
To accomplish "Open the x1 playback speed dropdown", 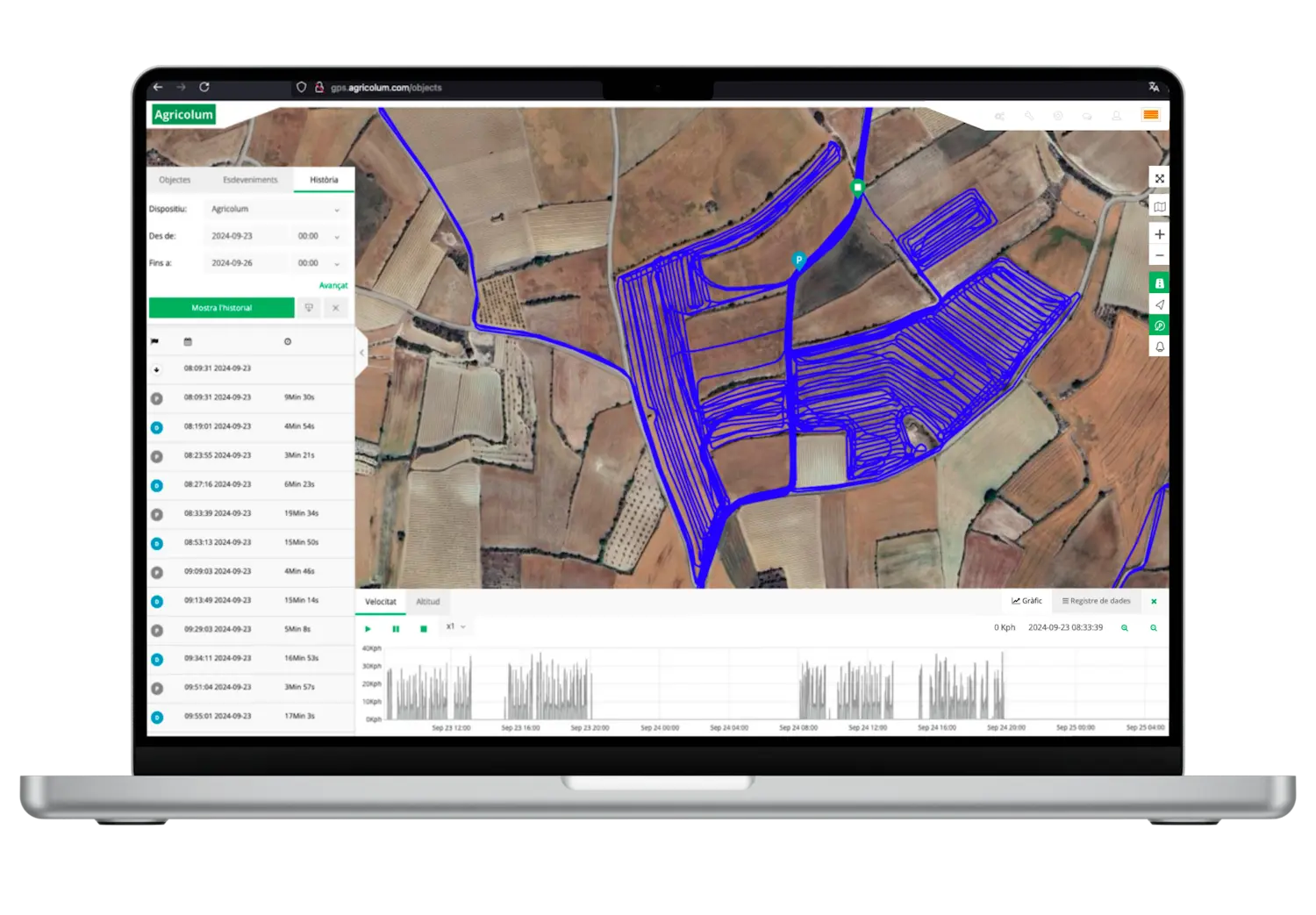I will 455,627.
